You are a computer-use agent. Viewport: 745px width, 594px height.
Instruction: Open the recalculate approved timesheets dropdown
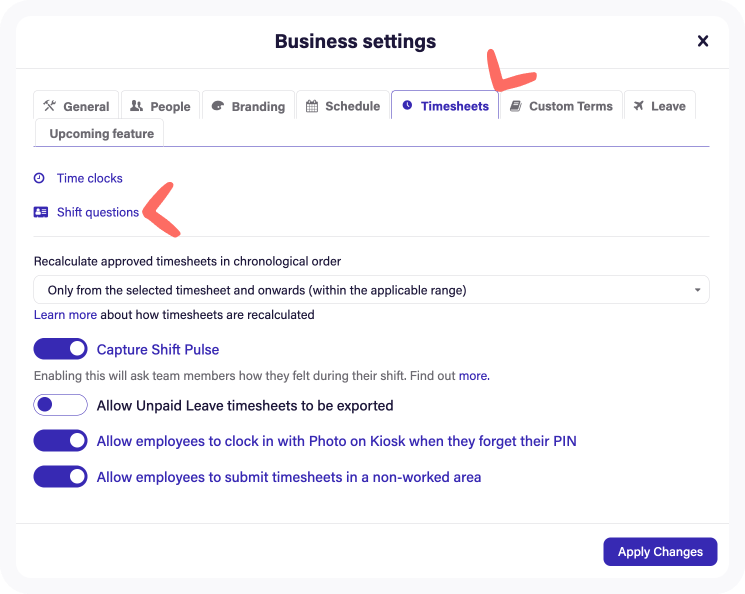371,290
